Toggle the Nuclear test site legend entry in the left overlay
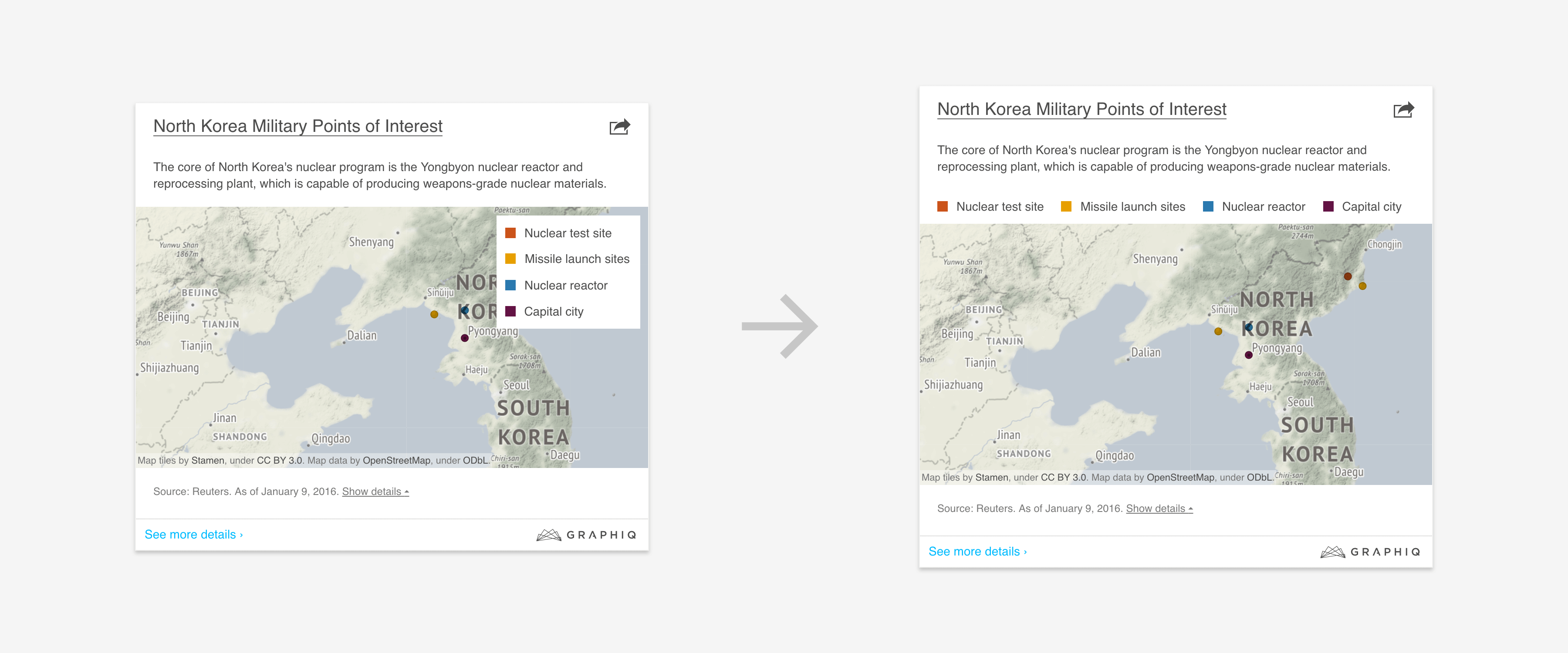1568x653 pixels. 567,233
